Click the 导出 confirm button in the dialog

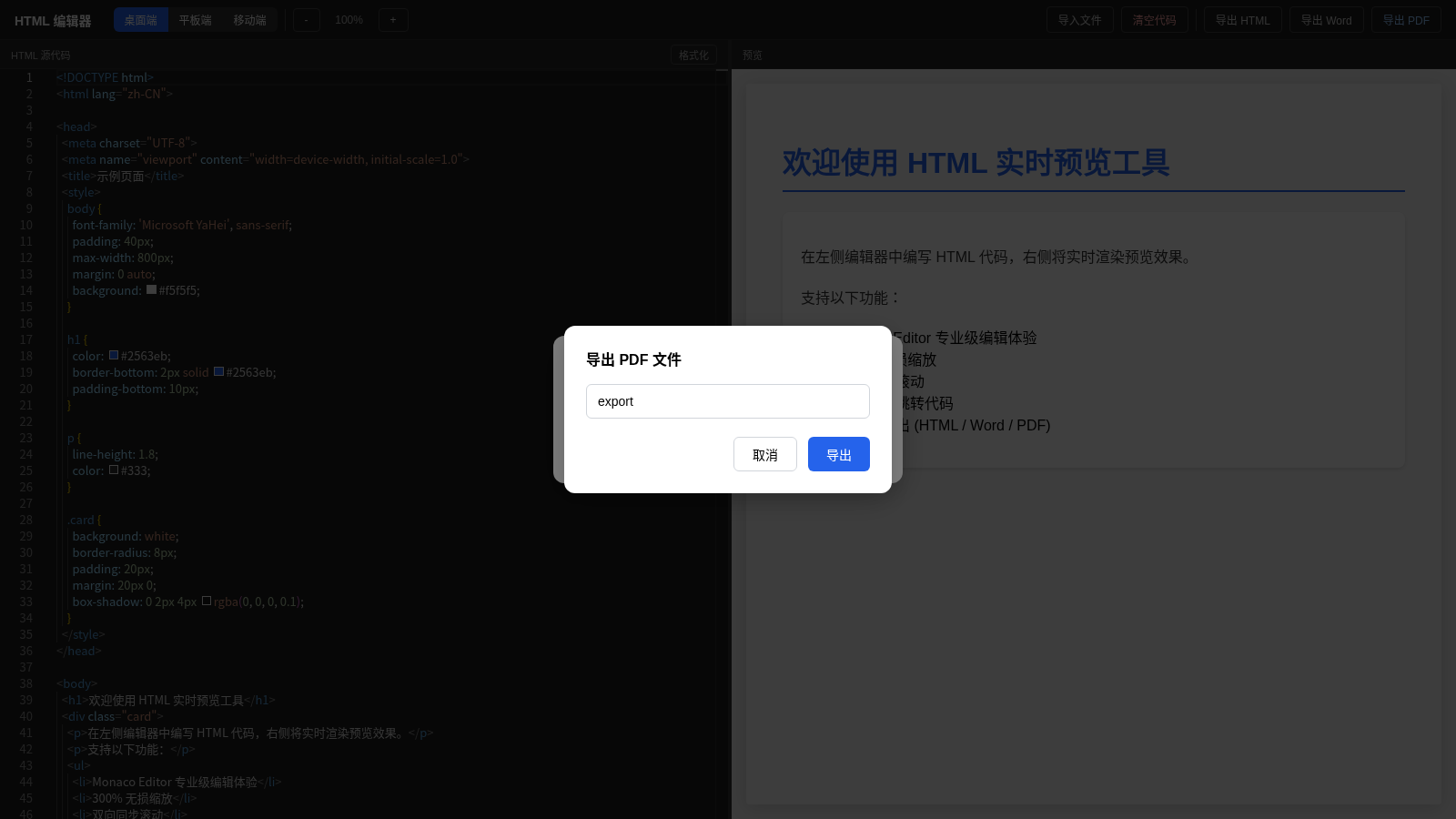838,454
